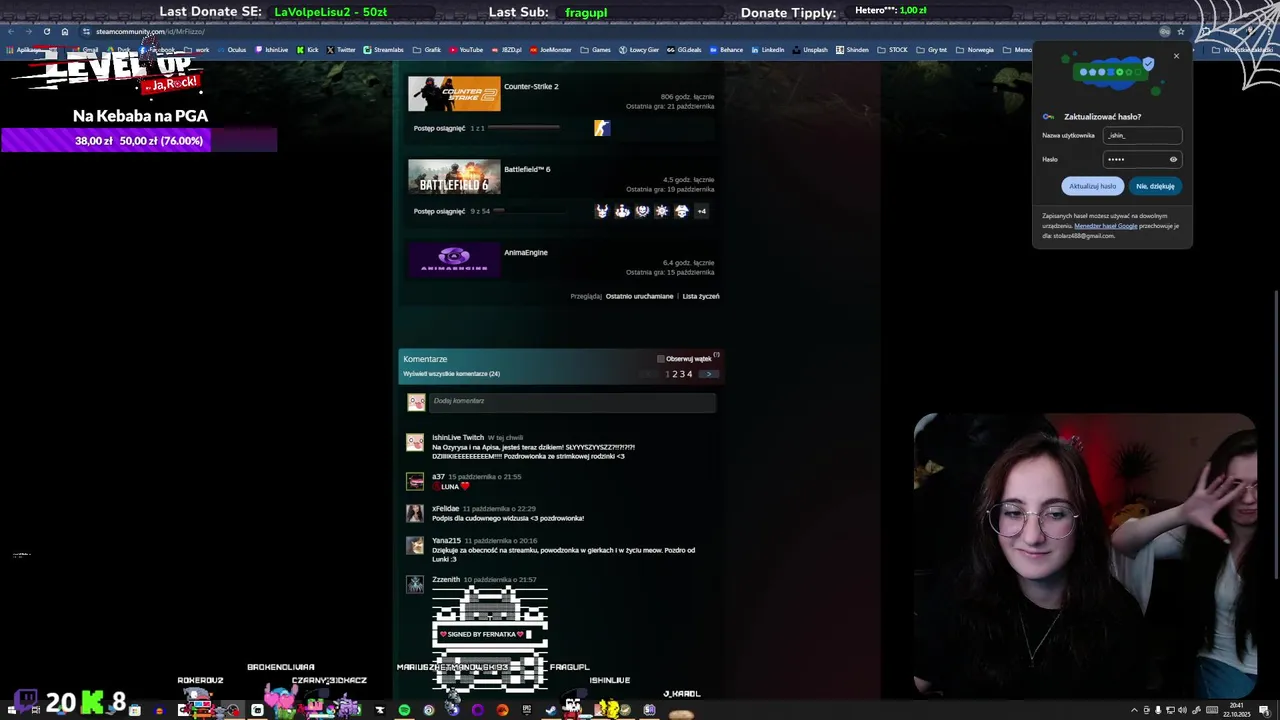The width and height of the screenshot is (1280, 720).
Task: Open xFelidae commenter profile name
Action: [445, 509]
